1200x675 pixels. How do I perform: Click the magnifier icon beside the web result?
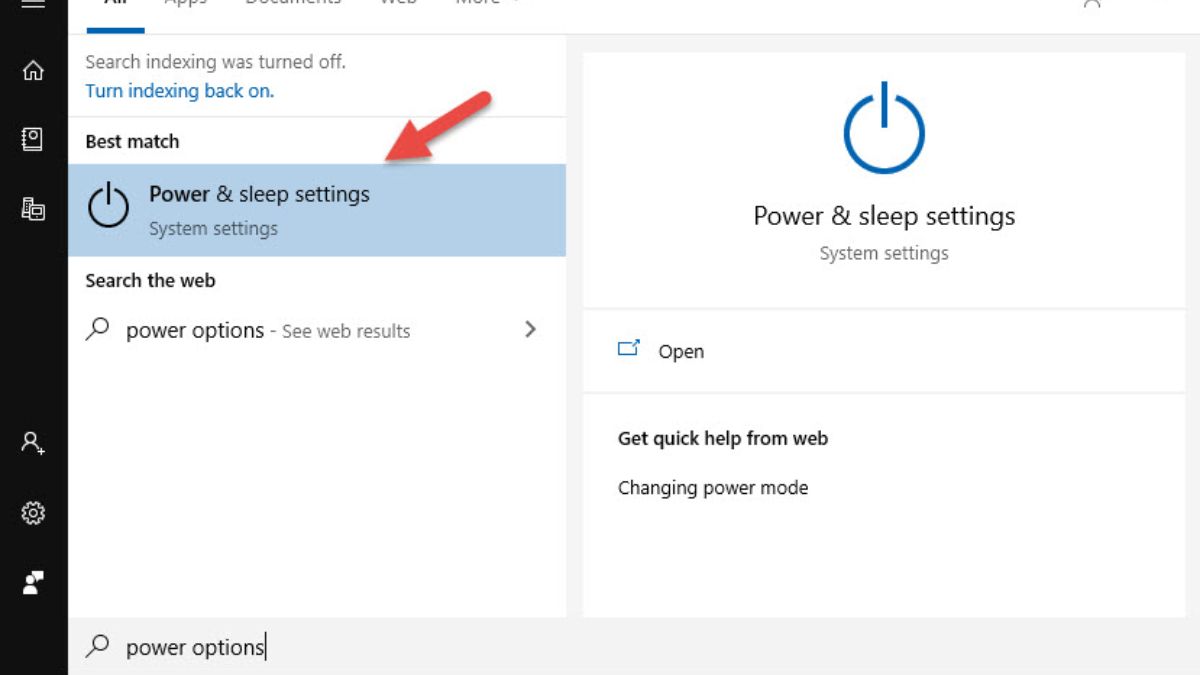97,330
